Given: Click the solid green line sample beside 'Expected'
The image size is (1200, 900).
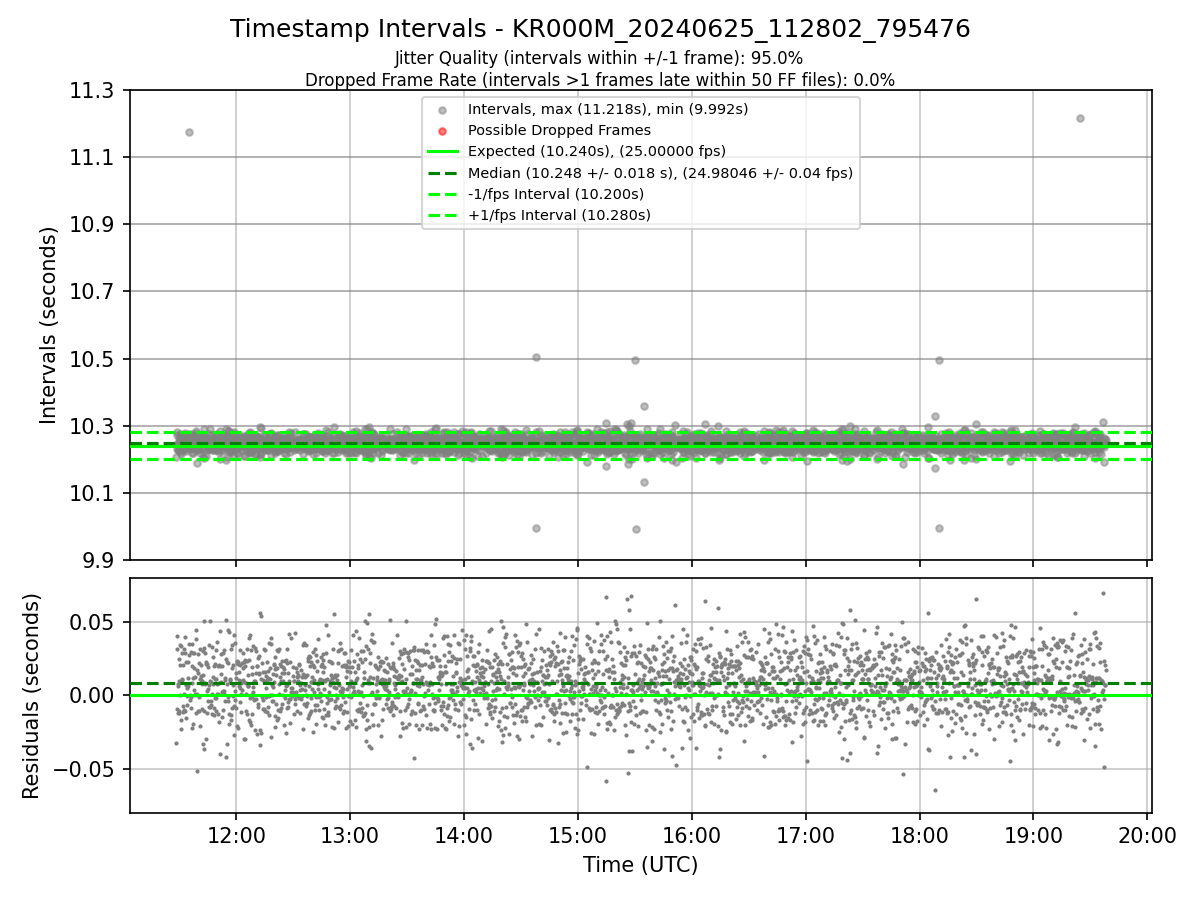Looking at the screenshot, I should pos(442,152).
